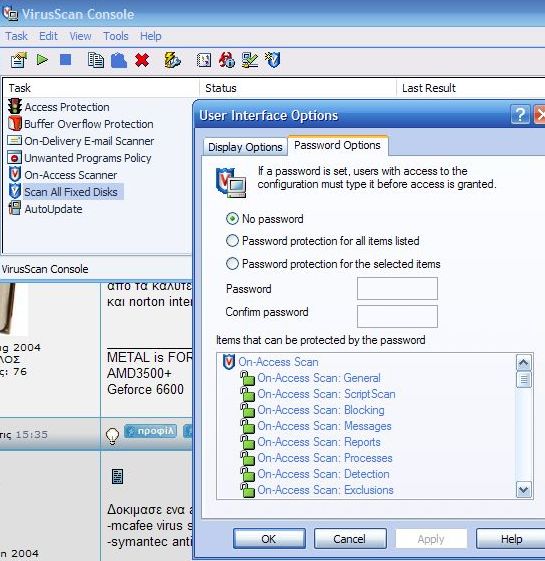The height and width of the screenshot is (561, 545).
Task: Click the Confirm password input field
Action: [397, 316]
